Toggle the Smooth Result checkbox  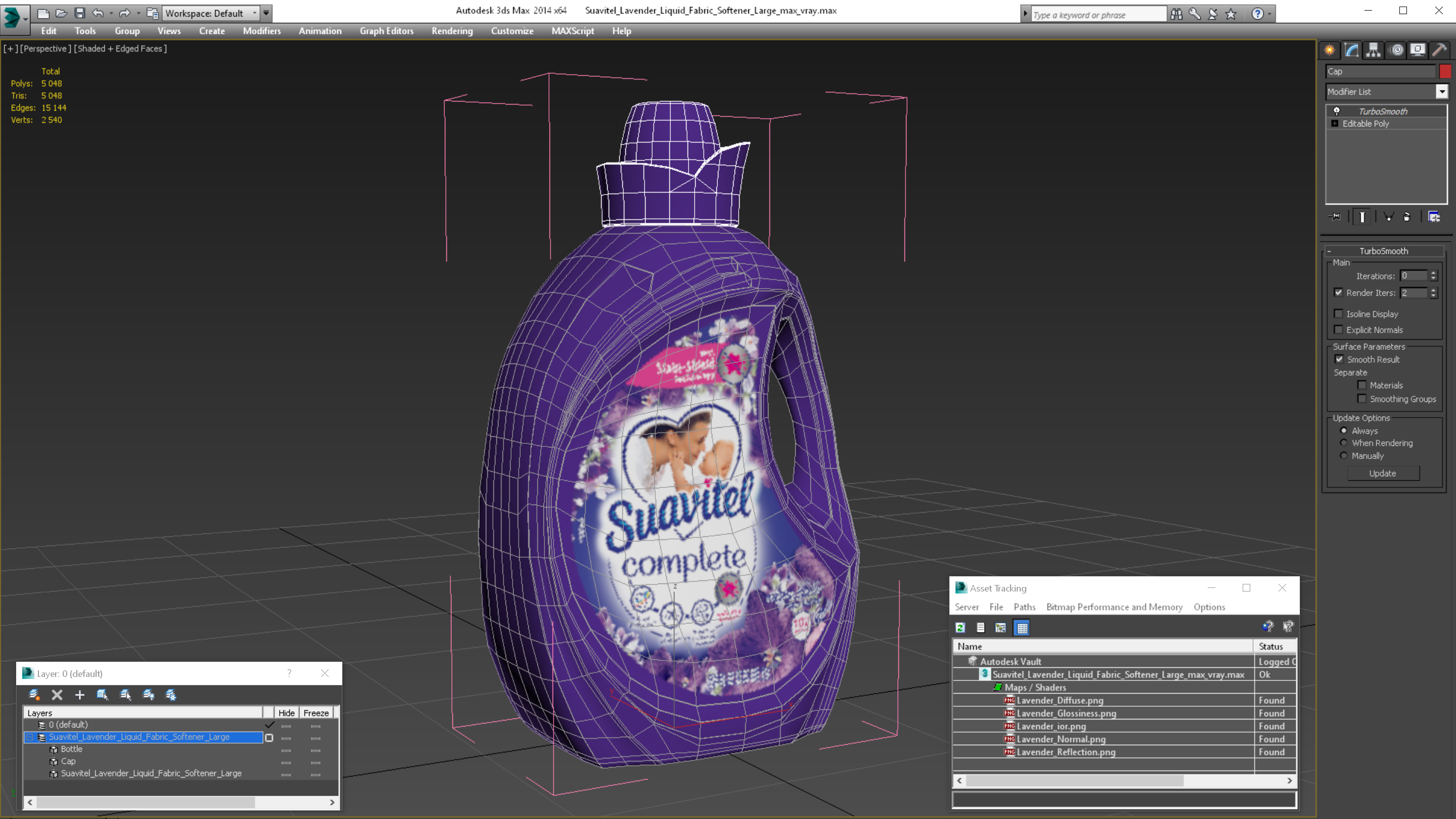(x=1339, y=359)
